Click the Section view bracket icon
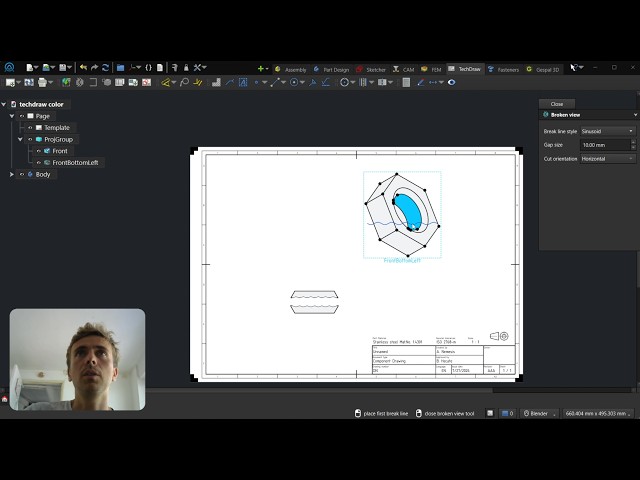Image resolution: width=640 pixels, height=480 pixels. coord(93,82)
